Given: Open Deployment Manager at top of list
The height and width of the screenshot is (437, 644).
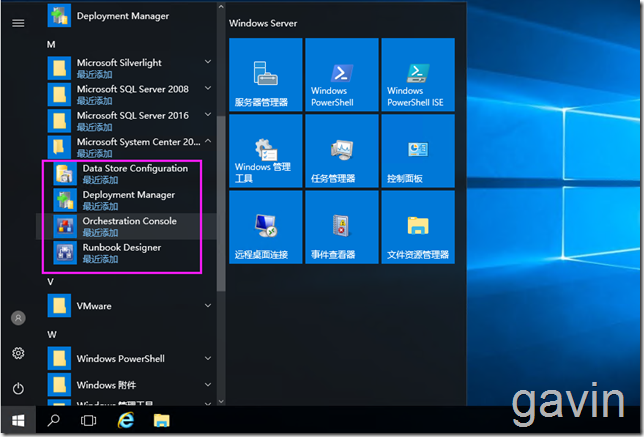Looking at the screenshot, I should pos(126,16).
